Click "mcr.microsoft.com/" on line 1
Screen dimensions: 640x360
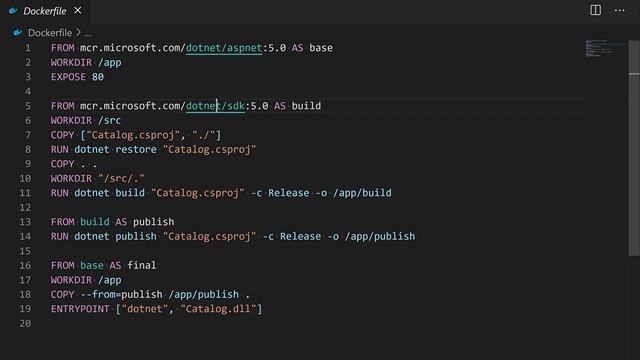tap(133, 48)
